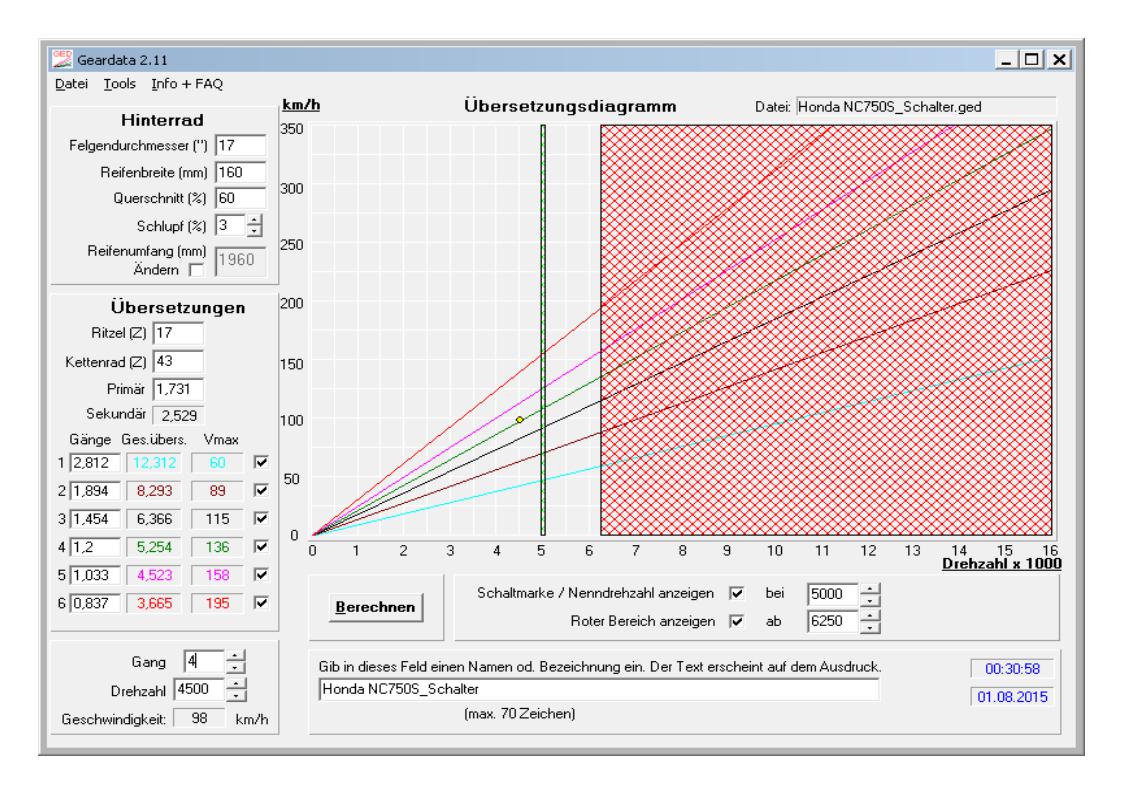Image resolution: width=1123 pixels, height=794 pixels.
Task: Open the Datei menu
Action: [71, 83]
